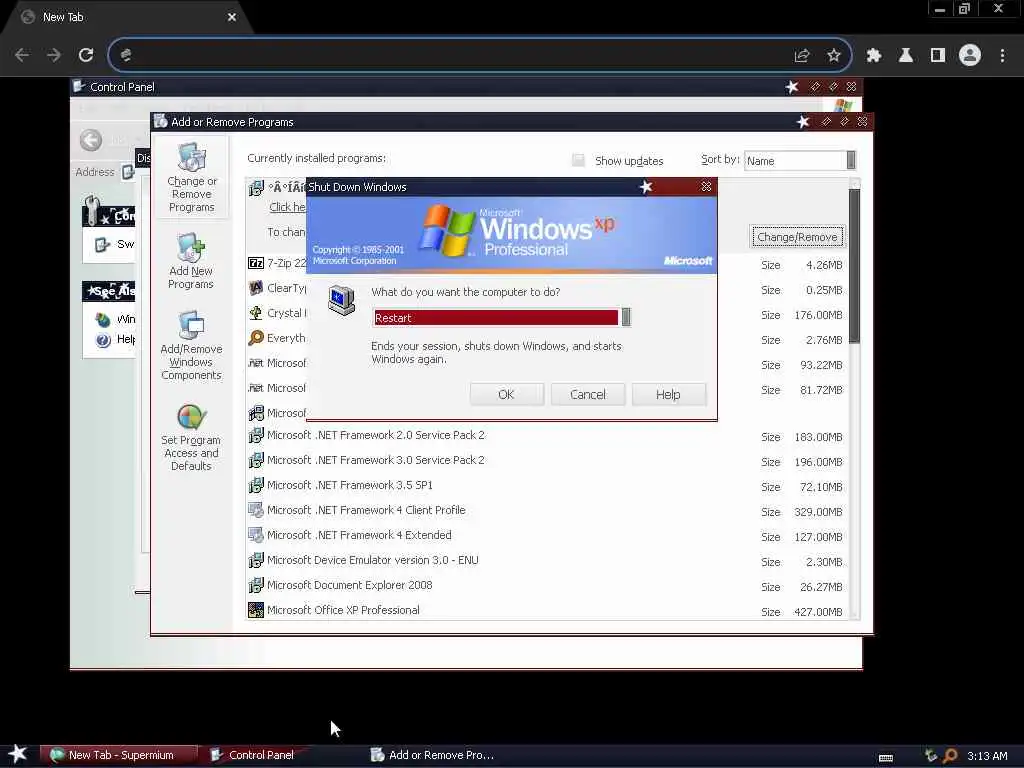The width and height of the screenshot is (1024, 768).
Task: Click the 176.00MB size value
Action: [818, 315]
